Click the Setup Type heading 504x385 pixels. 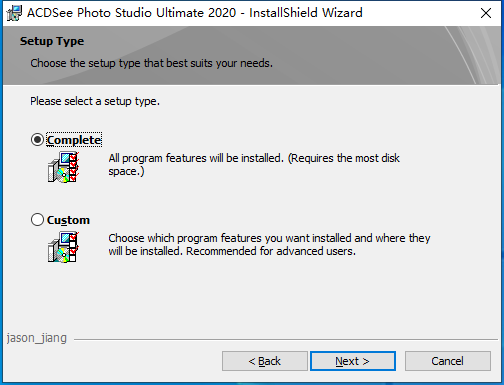[52, 41]
